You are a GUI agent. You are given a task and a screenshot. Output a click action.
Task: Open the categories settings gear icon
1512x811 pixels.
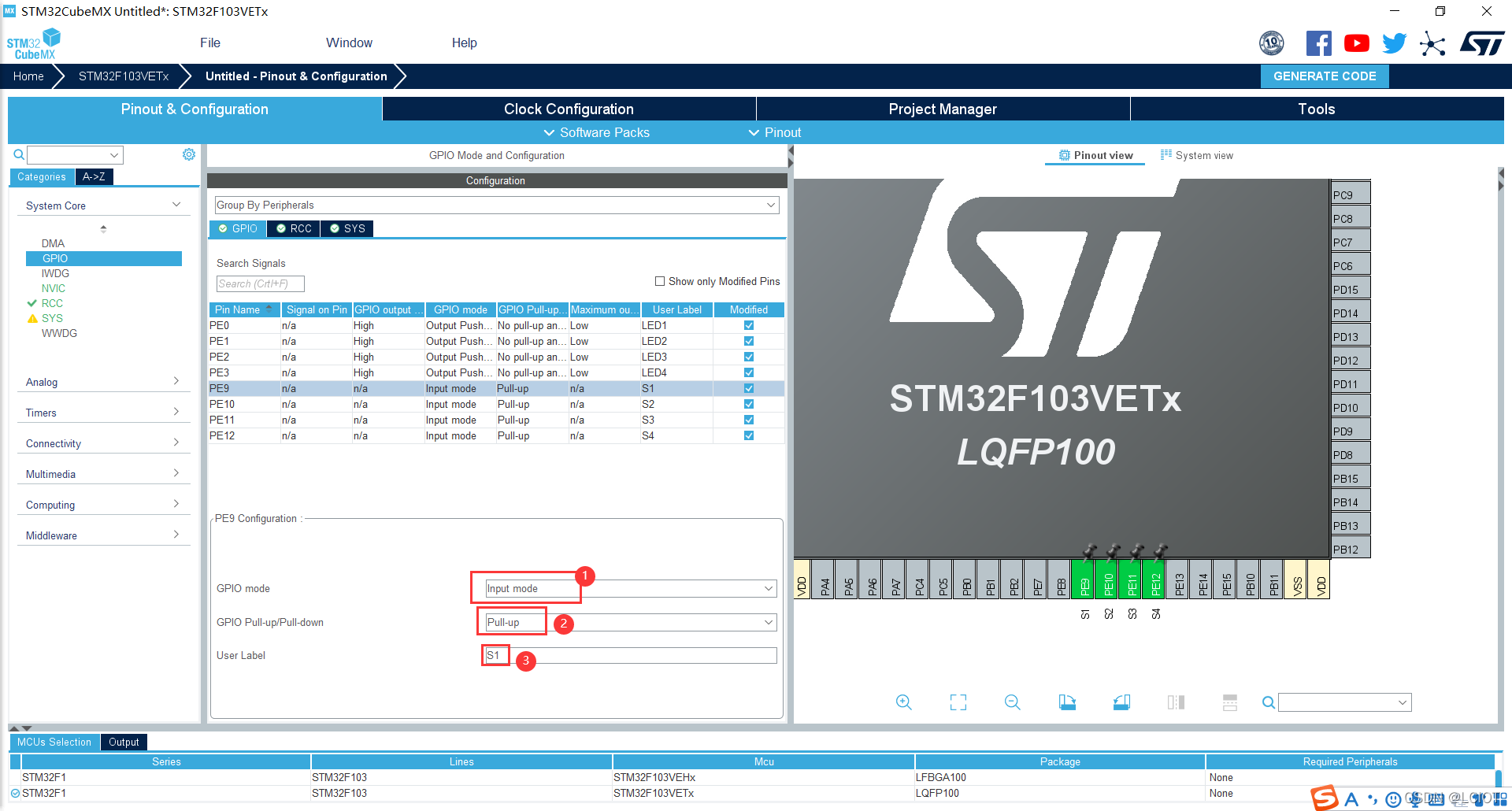pyautogui.click(x=189, y=154)
